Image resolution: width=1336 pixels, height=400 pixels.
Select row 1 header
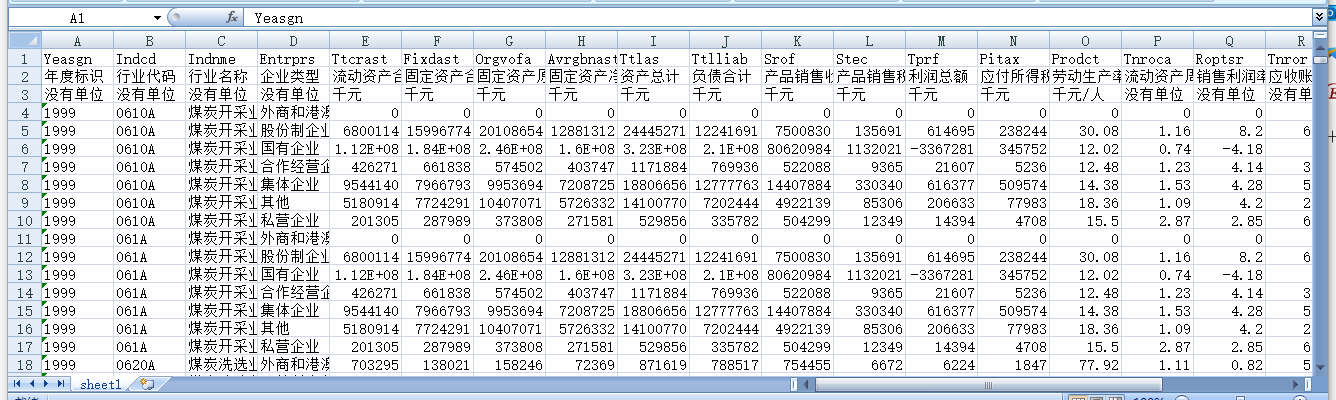(x=25, y=58)
